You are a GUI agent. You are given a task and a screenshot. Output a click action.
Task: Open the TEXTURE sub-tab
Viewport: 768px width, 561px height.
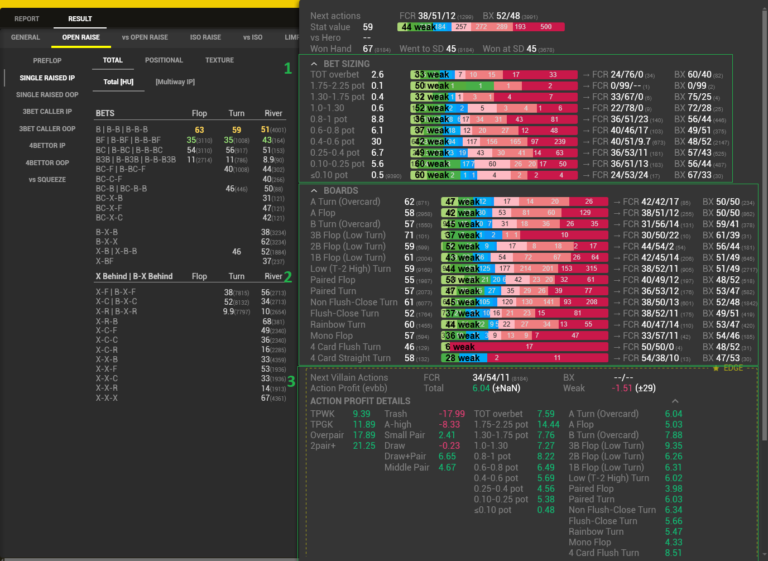[x=219, y=60]
